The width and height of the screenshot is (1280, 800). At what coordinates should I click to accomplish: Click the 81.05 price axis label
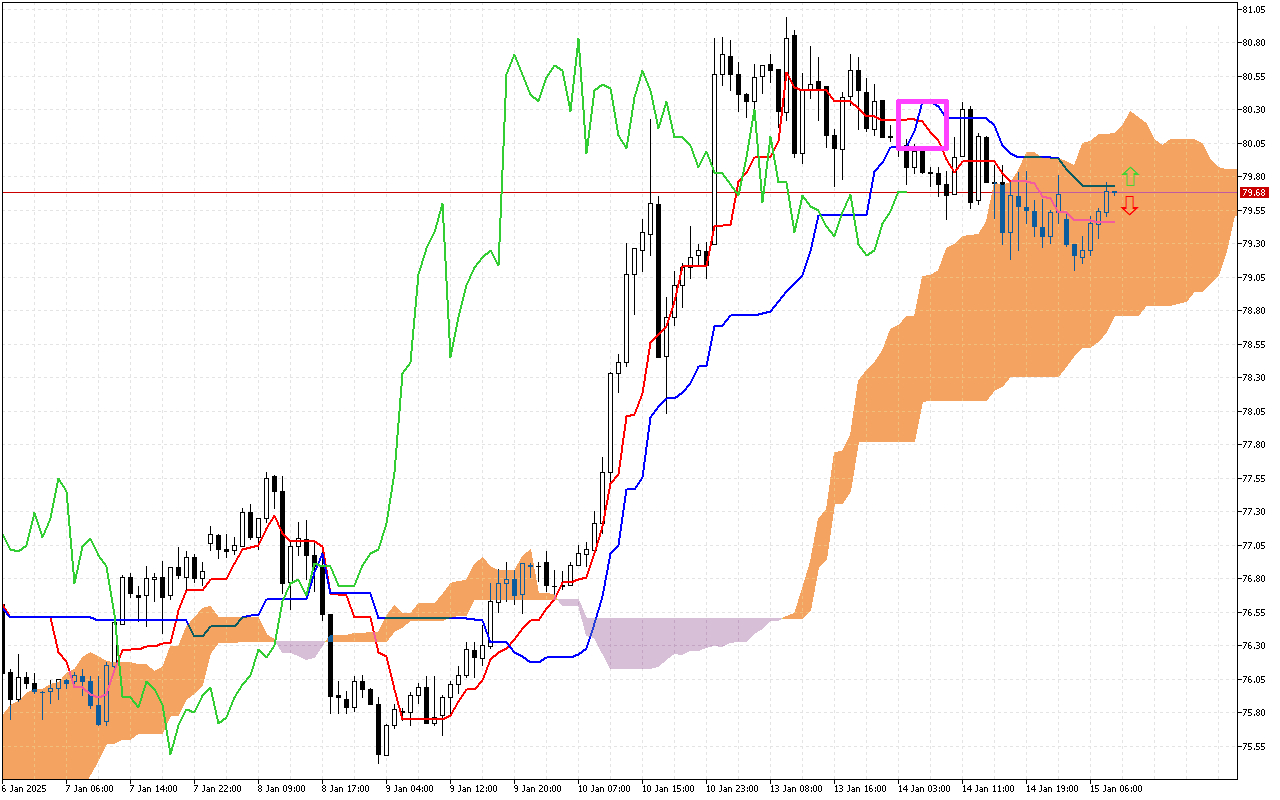(x=1254, y=10)
